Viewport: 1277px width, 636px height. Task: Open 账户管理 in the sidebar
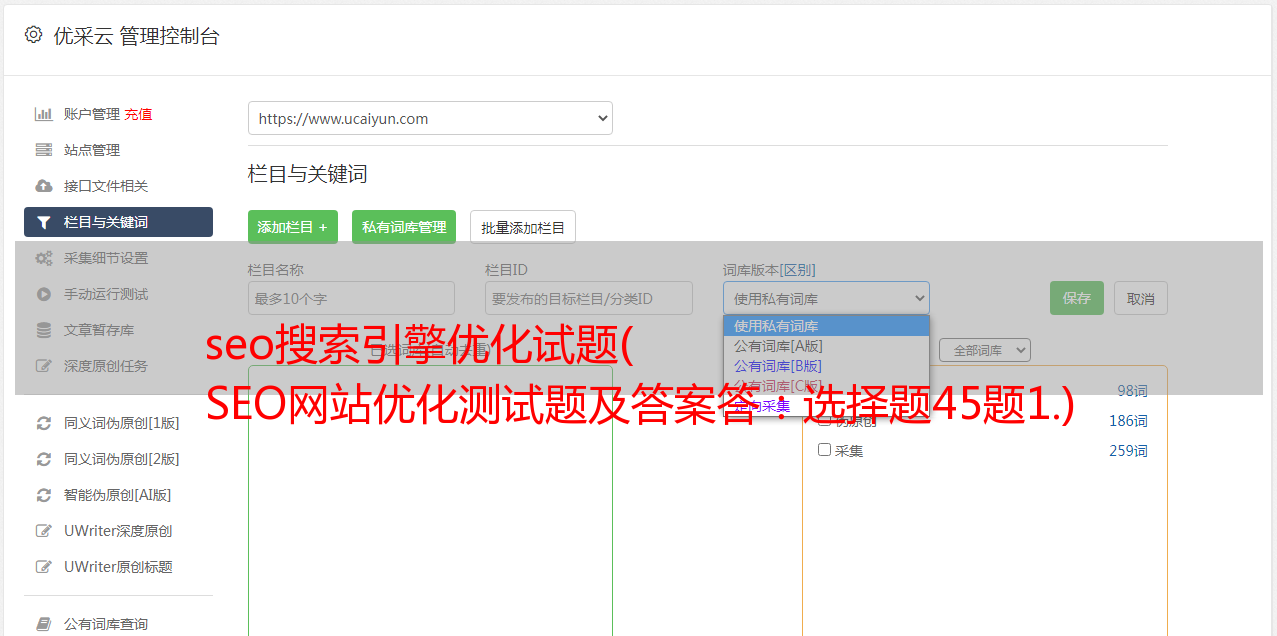91,114
